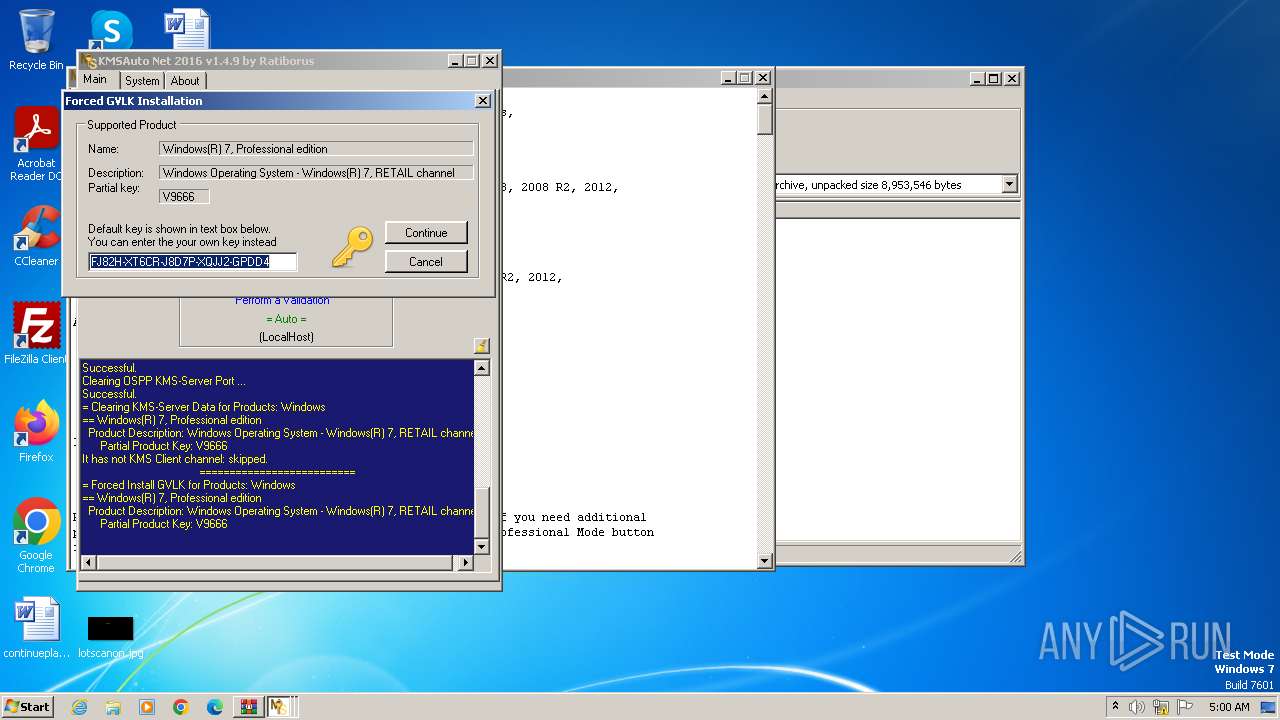Click the network tray icon
This screenshot has height=720, width=1280.
coord(1161,707)
